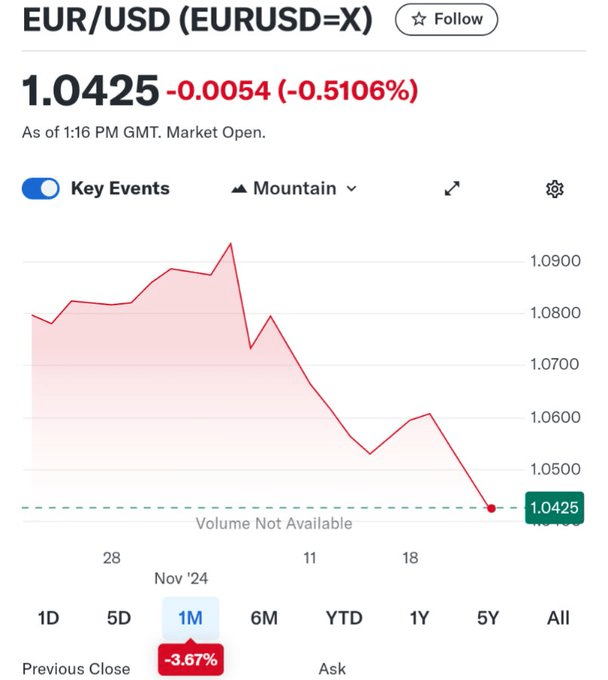
Task: Open chart settings gear icon
Action: click(x=555, y=189)
